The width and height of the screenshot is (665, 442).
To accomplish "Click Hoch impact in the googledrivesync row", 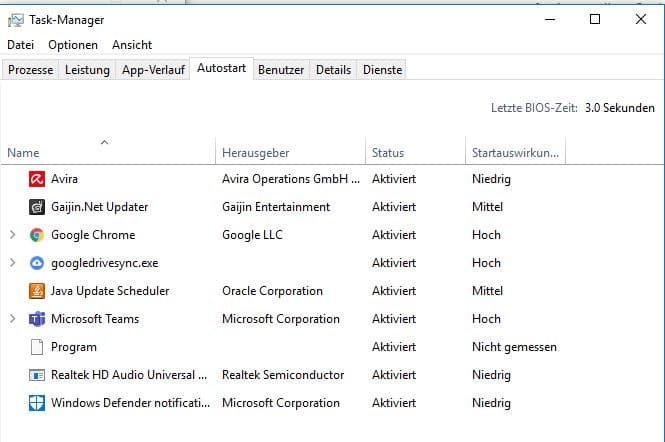I will click(x=486, y=263).
